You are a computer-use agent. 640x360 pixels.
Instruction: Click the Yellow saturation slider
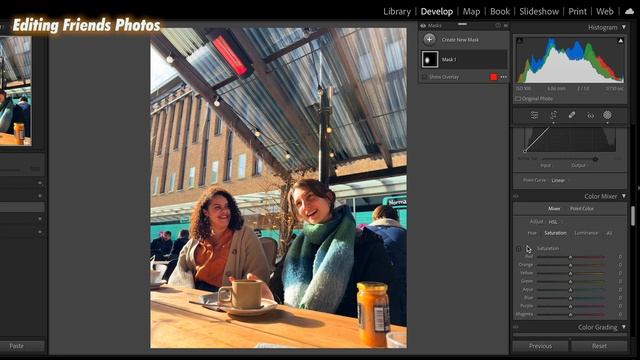571,273
